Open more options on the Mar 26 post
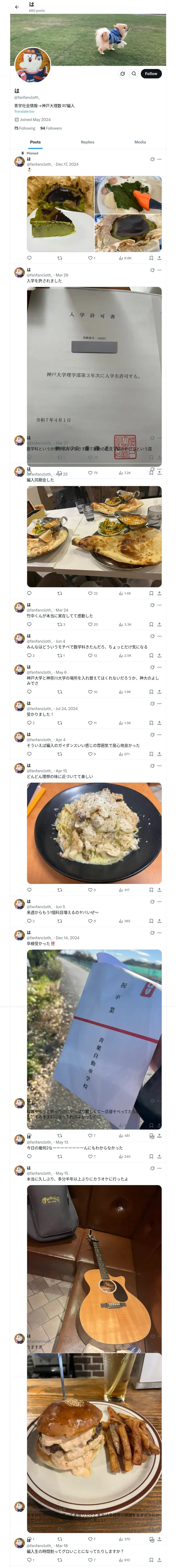The height and width of the screenshot is (1568, 176). [x=159, y=270]
